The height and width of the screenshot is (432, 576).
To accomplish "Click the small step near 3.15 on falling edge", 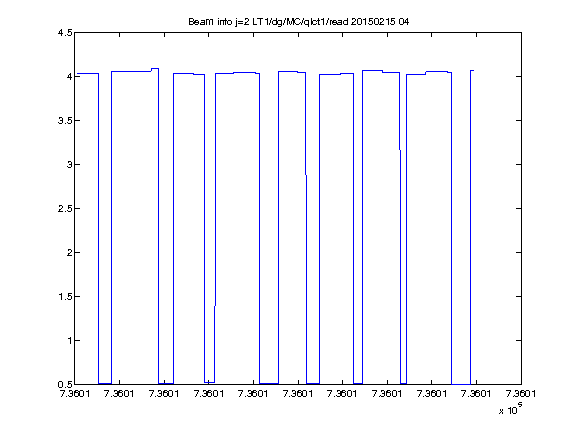I will 400,150.
